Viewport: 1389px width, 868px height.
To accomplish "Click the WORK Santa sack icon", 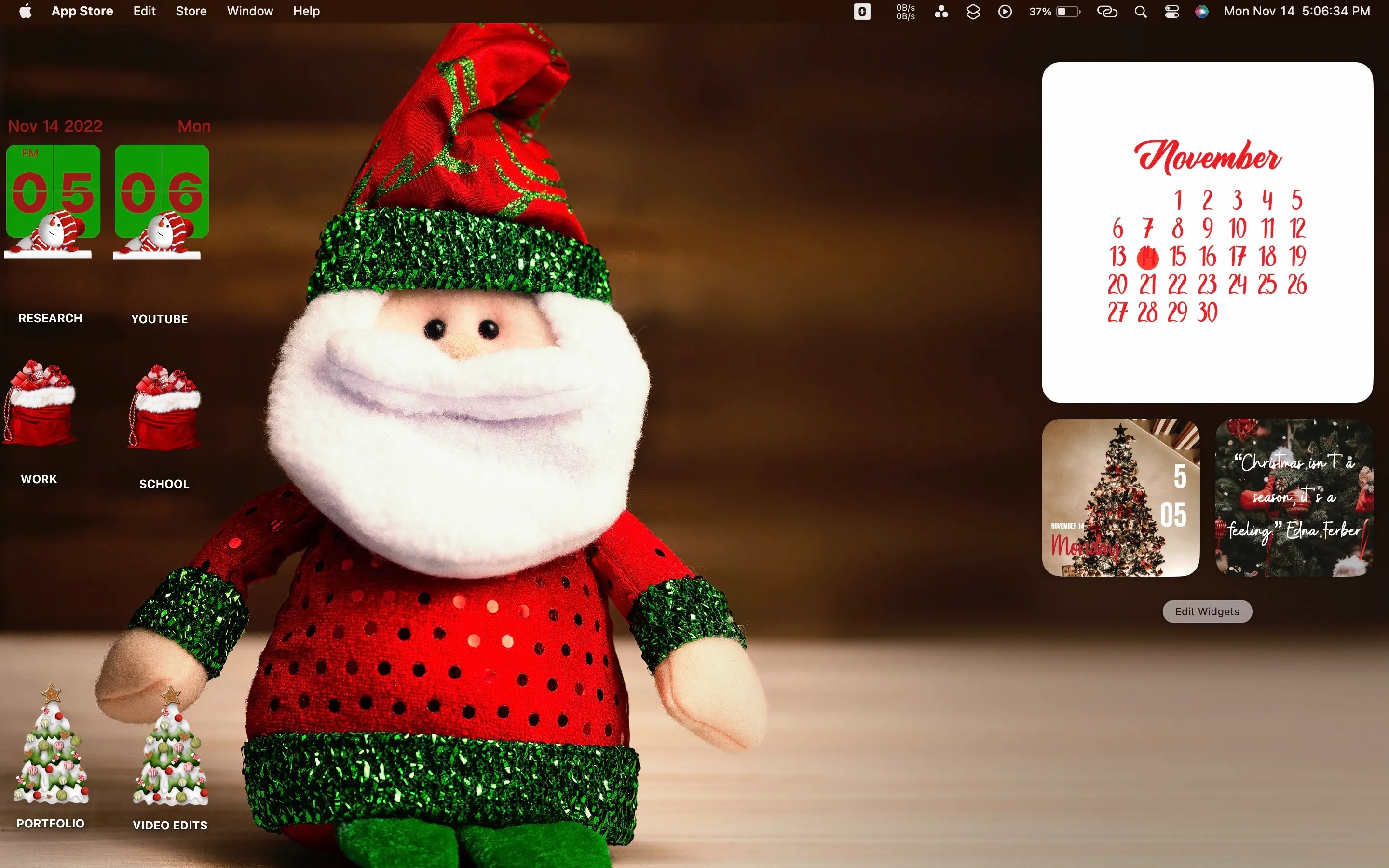I will tap(39, 407).
